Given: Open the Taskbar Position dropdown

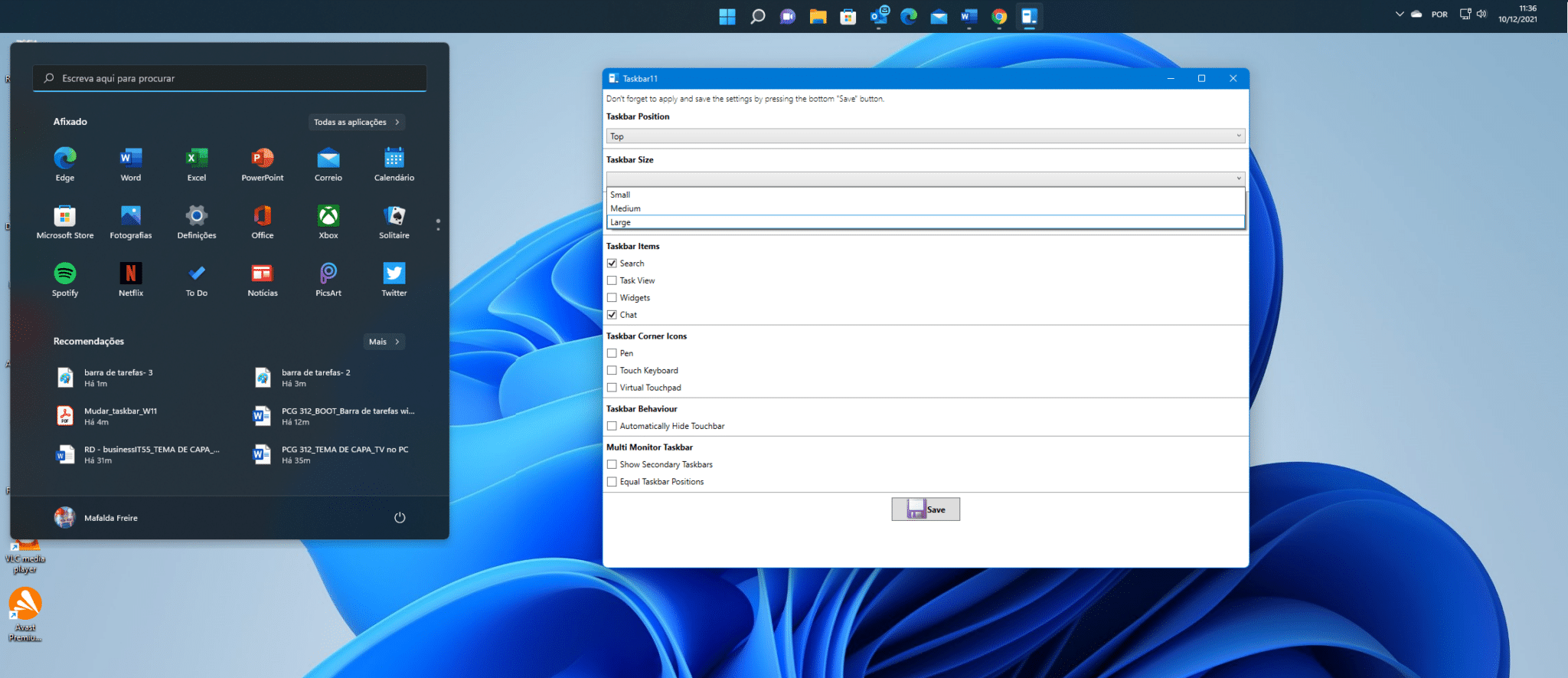Looking at the screenshot, I should click(925, 136).
